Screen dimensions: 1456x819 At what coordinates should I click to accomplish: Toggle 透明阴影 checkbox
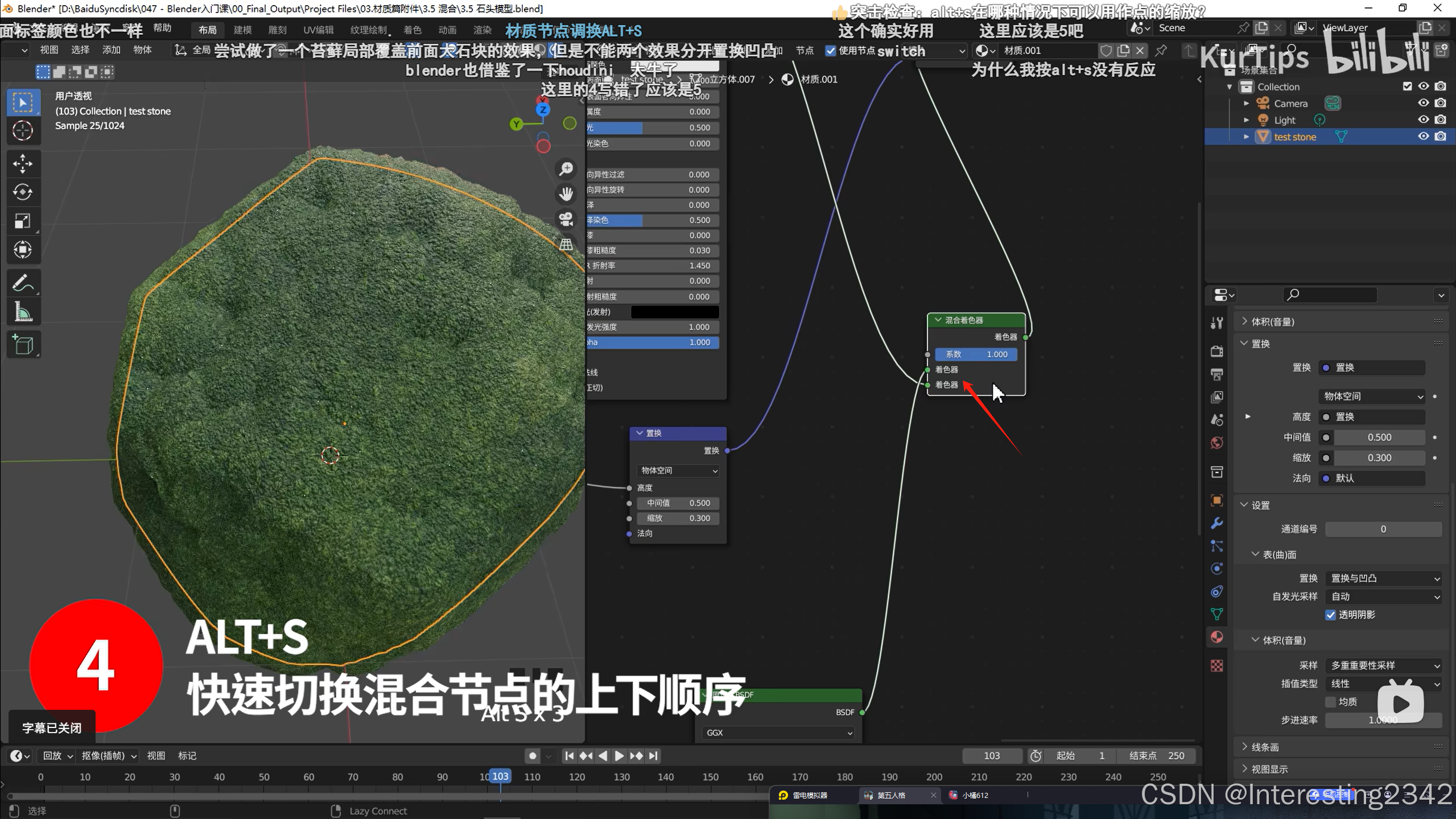point(1330,615)
